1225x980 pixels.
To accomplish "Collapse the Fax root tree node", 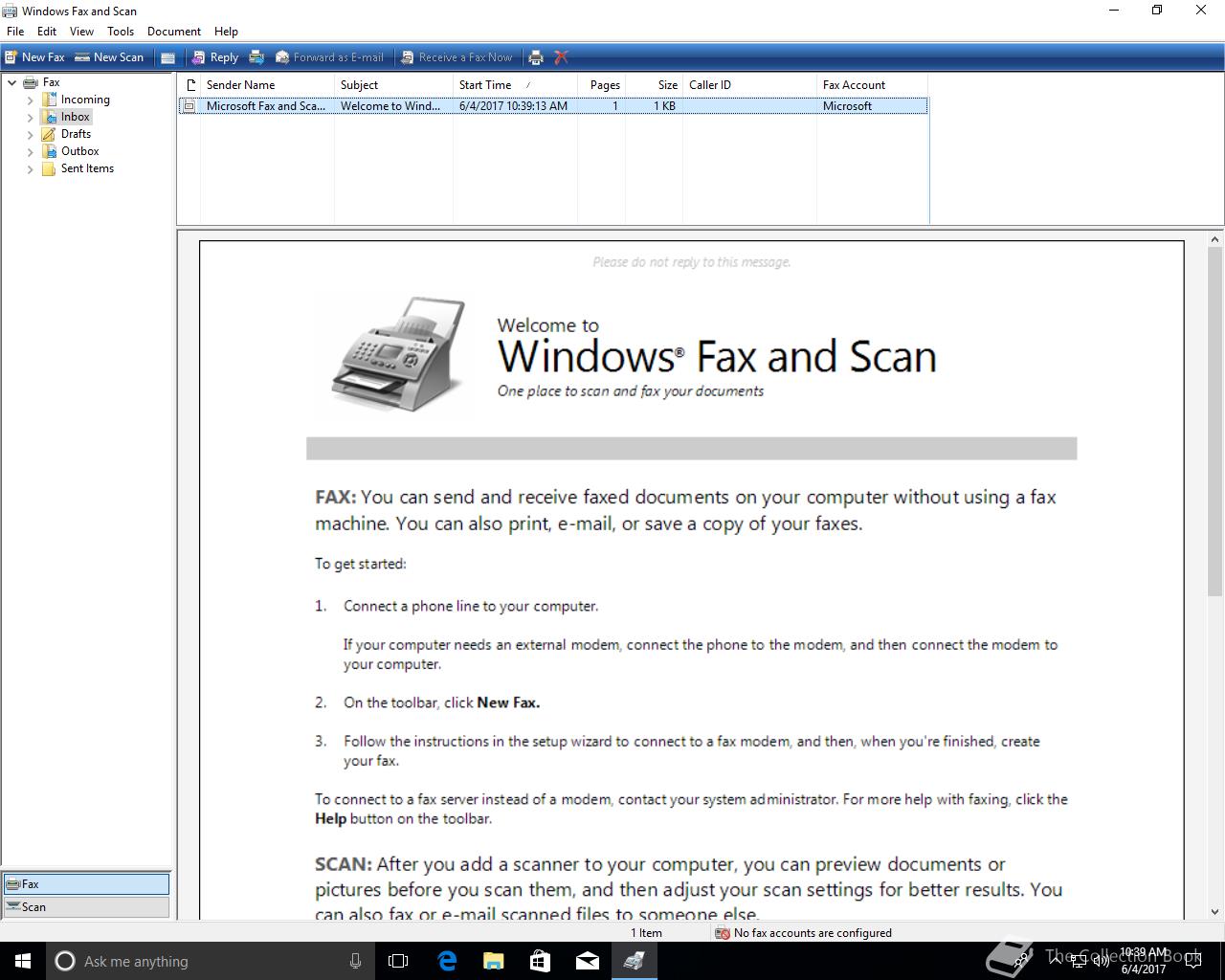I will 11,82.
